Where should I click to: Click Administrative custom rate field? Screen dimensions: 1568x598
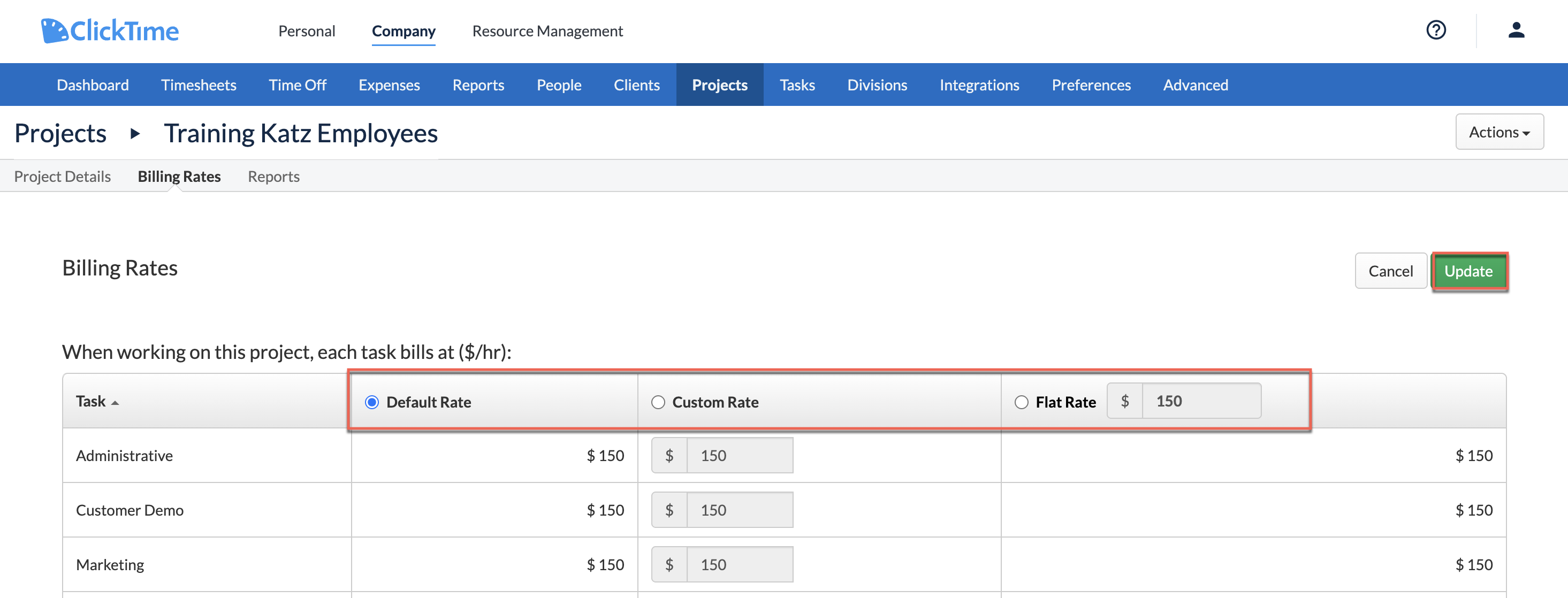(x=739, y=455)
